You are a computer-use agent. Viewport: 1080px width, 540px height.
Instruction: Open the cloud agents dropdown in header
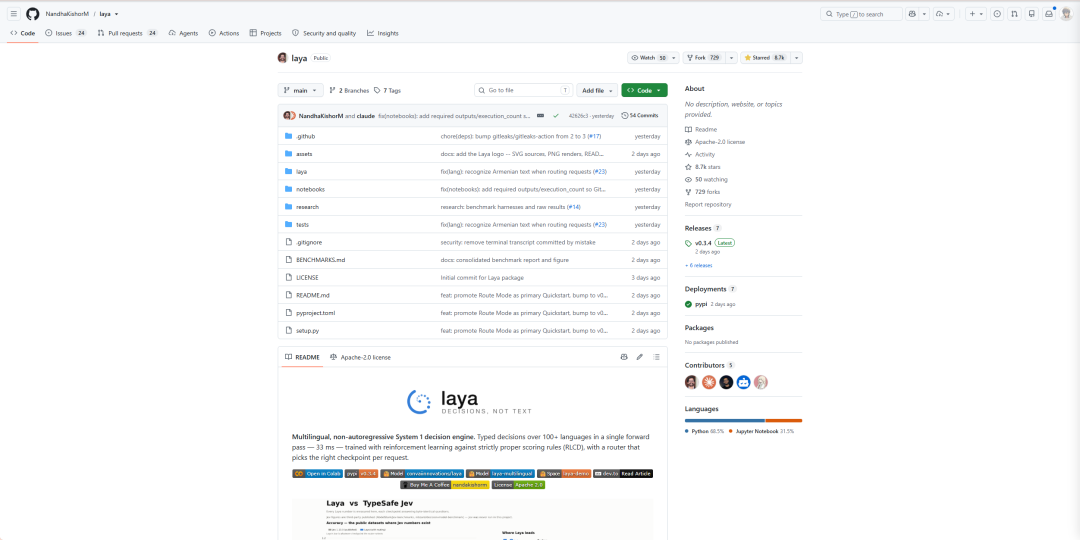[944, 14]
